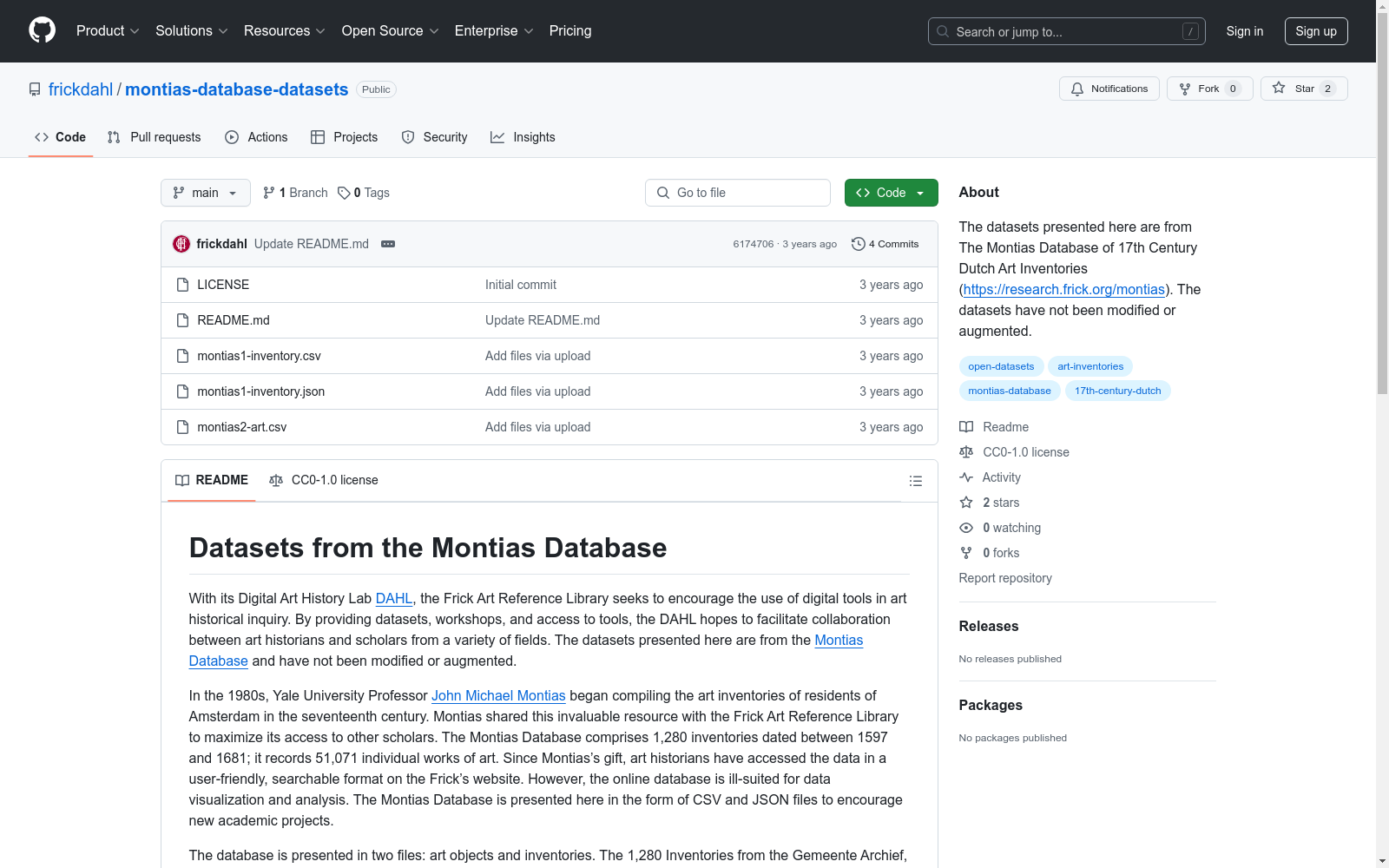Click the star icon beside 2 stars
The width and height of the screenshot is (1389, 868).
click(966, 503)
